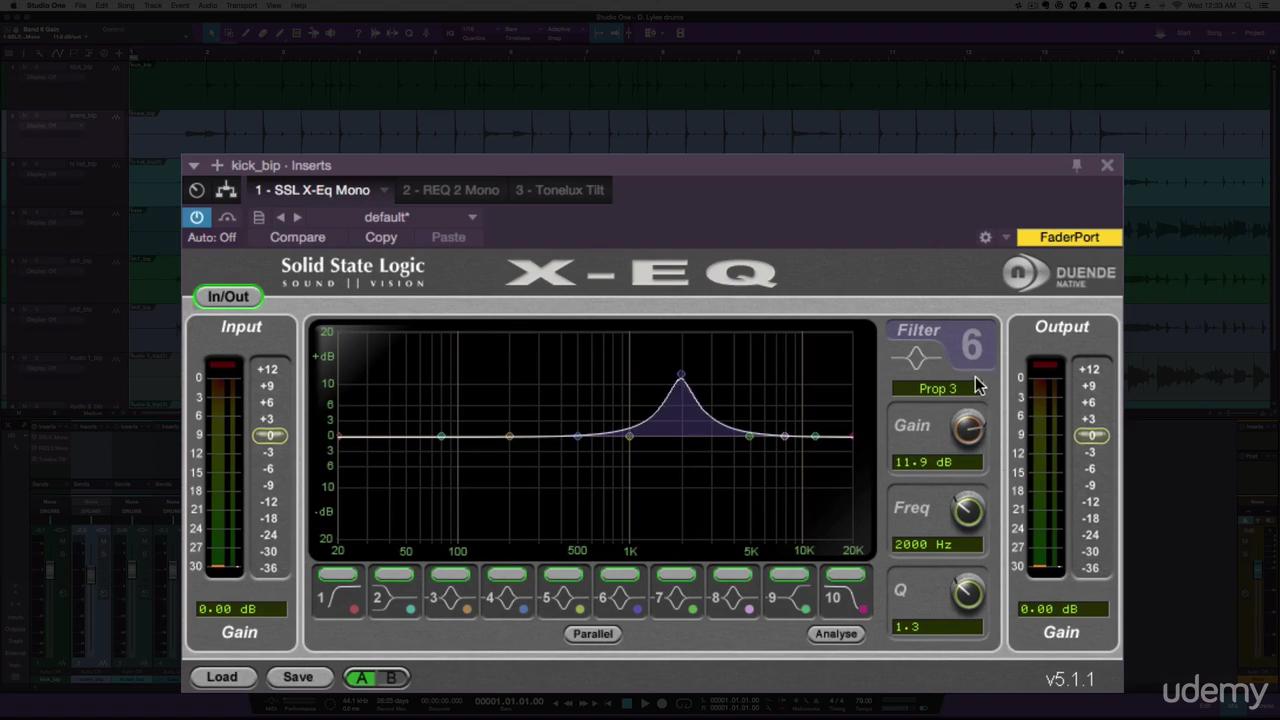Open the Prop 3 filter type selector
The width and height of the screenshot is (1280, 720).
937,388
